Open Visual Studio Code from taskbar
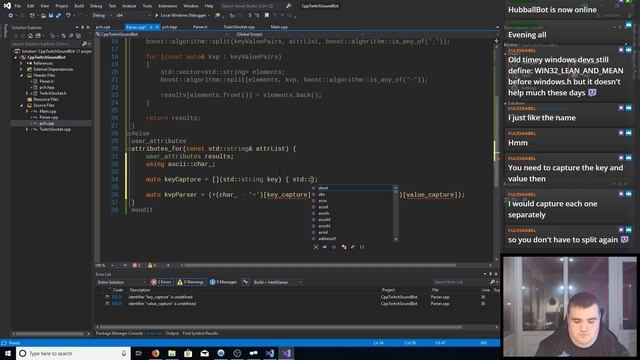Screen dimensions: 640x360 [270, 353]
